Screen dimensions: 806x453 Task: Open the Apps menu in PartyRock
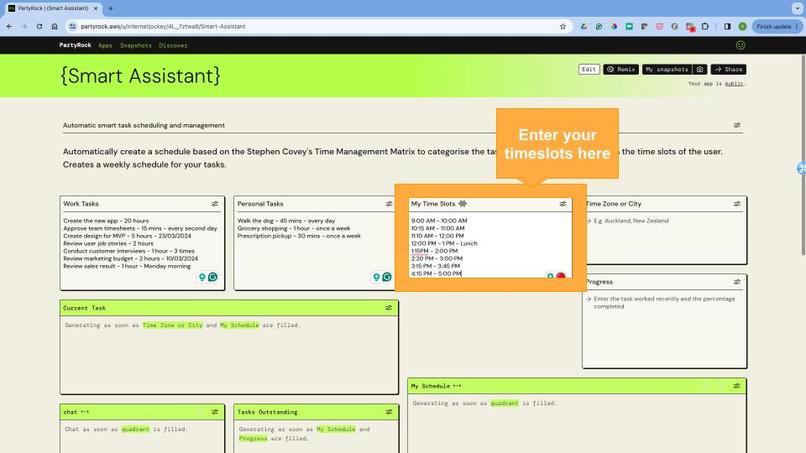(105, 45)
